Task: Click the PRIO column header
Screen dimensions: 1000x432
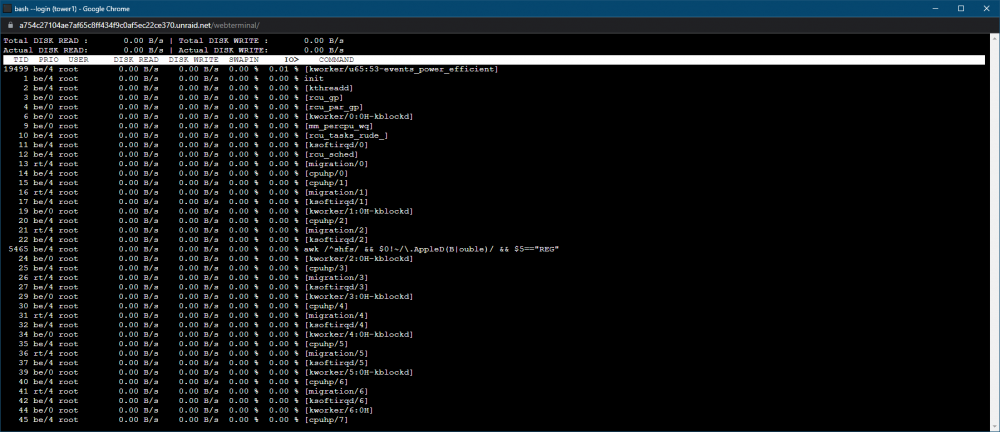Action: pyautogui.click(x=48, y=59)
